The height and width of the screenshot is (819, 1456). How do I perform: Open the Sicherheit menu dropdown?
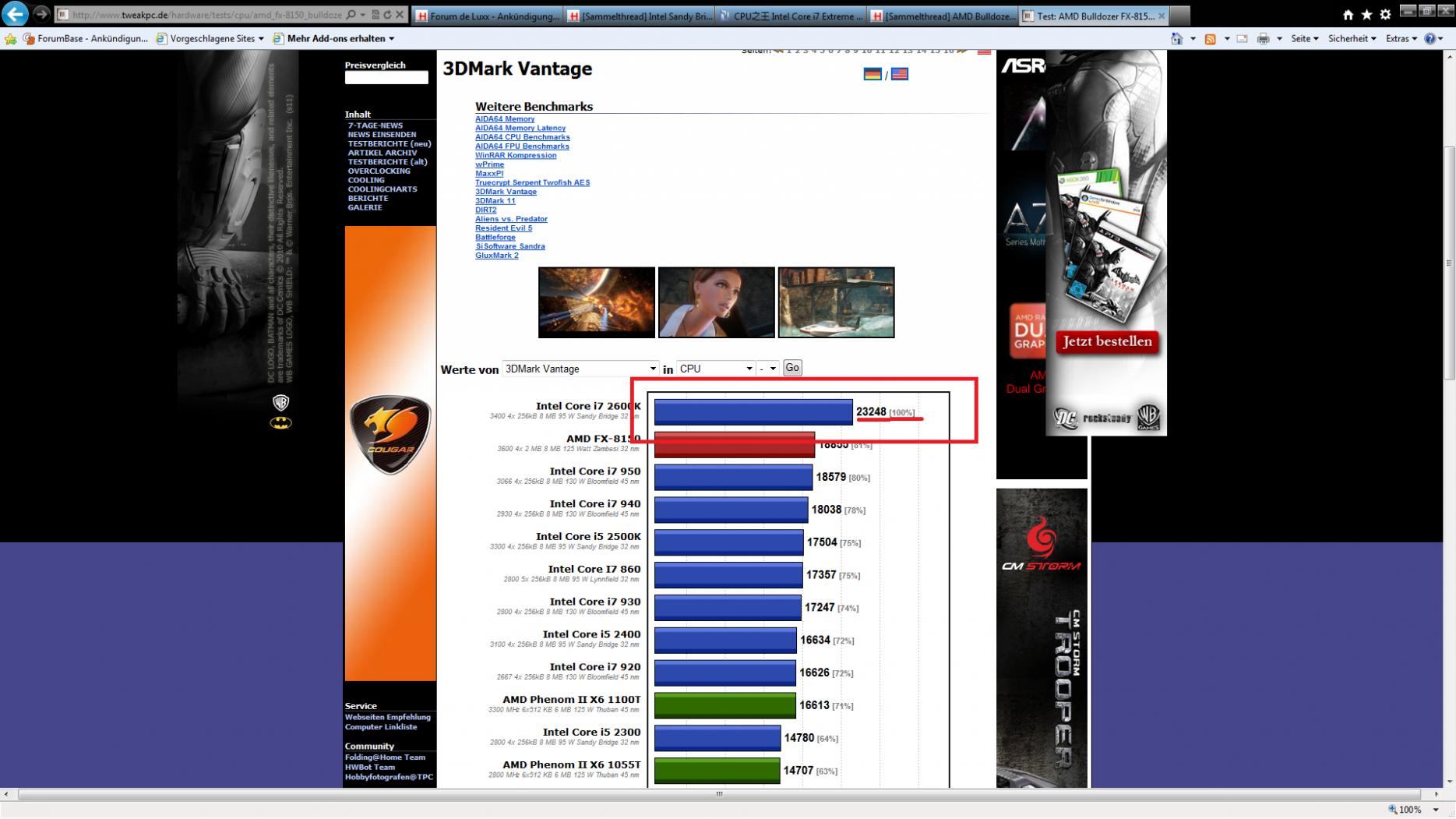1352,38
